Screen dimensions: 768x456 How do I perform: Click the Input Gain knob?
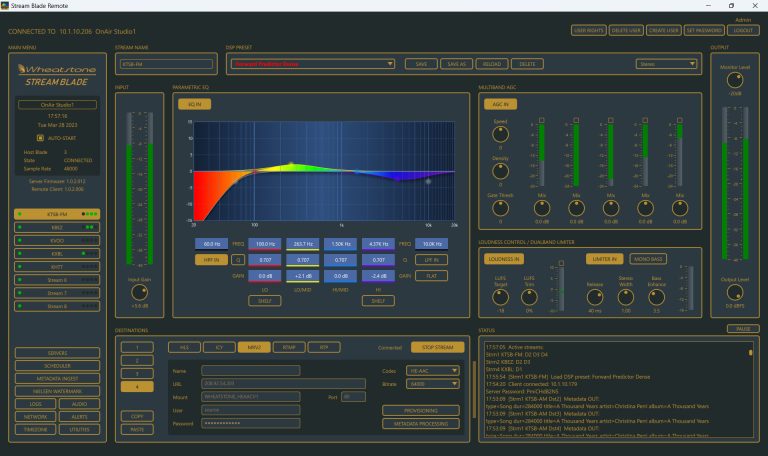click(138, 292)
